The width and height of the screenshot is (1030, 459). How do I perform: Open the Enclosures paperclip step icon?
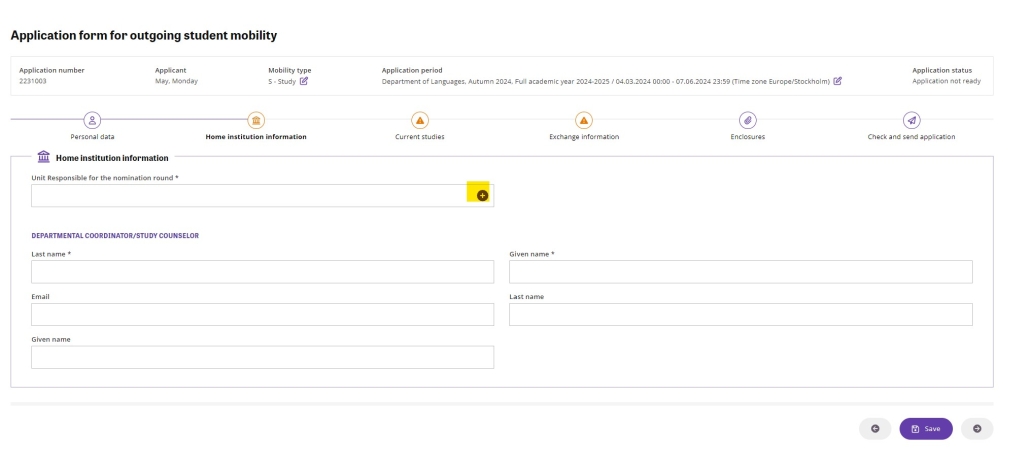[x=748, y=119]
